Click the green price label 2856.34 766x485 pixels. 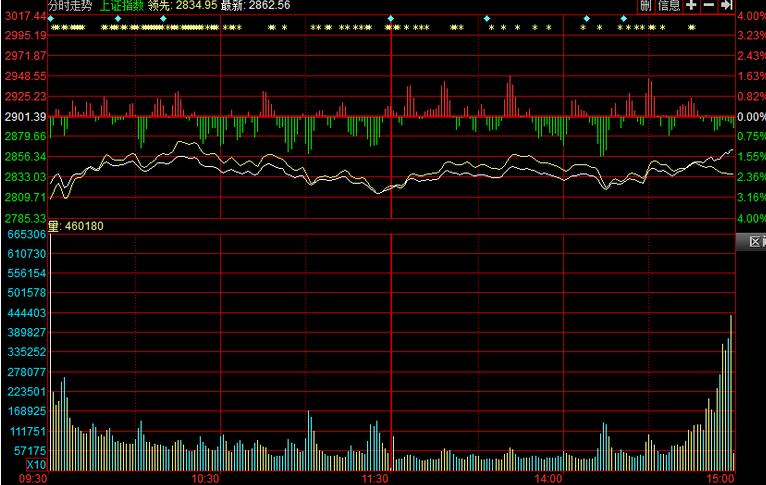point(25,157)
